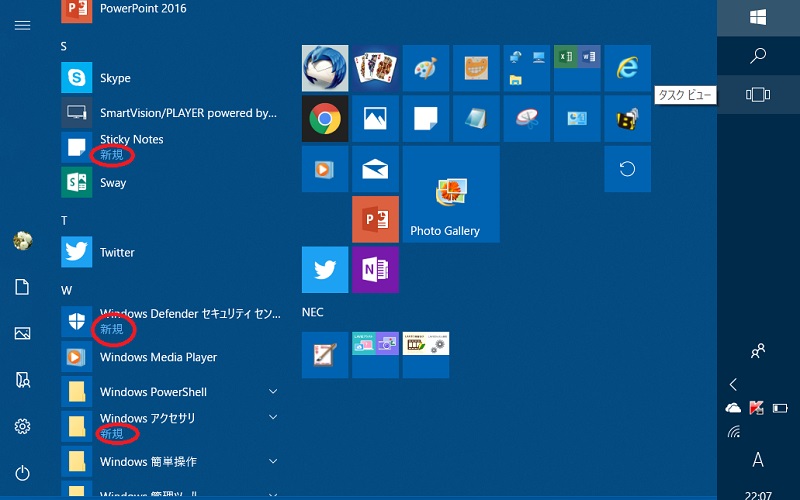Launch the Google Chrome tile

click(325, 118)
